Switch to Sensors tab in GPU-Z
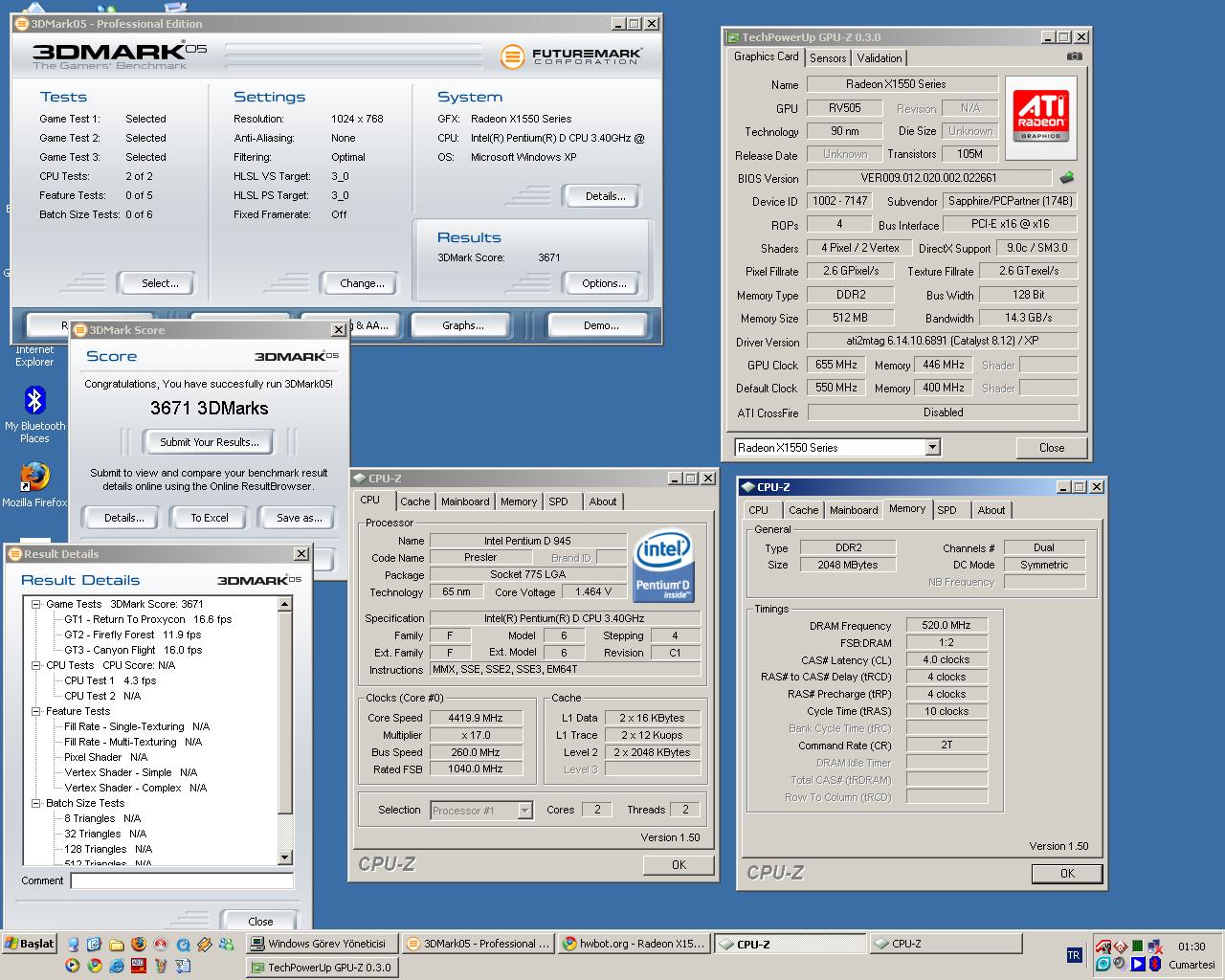The width and height of the screenshot is (1225, 980). [828, 58]
